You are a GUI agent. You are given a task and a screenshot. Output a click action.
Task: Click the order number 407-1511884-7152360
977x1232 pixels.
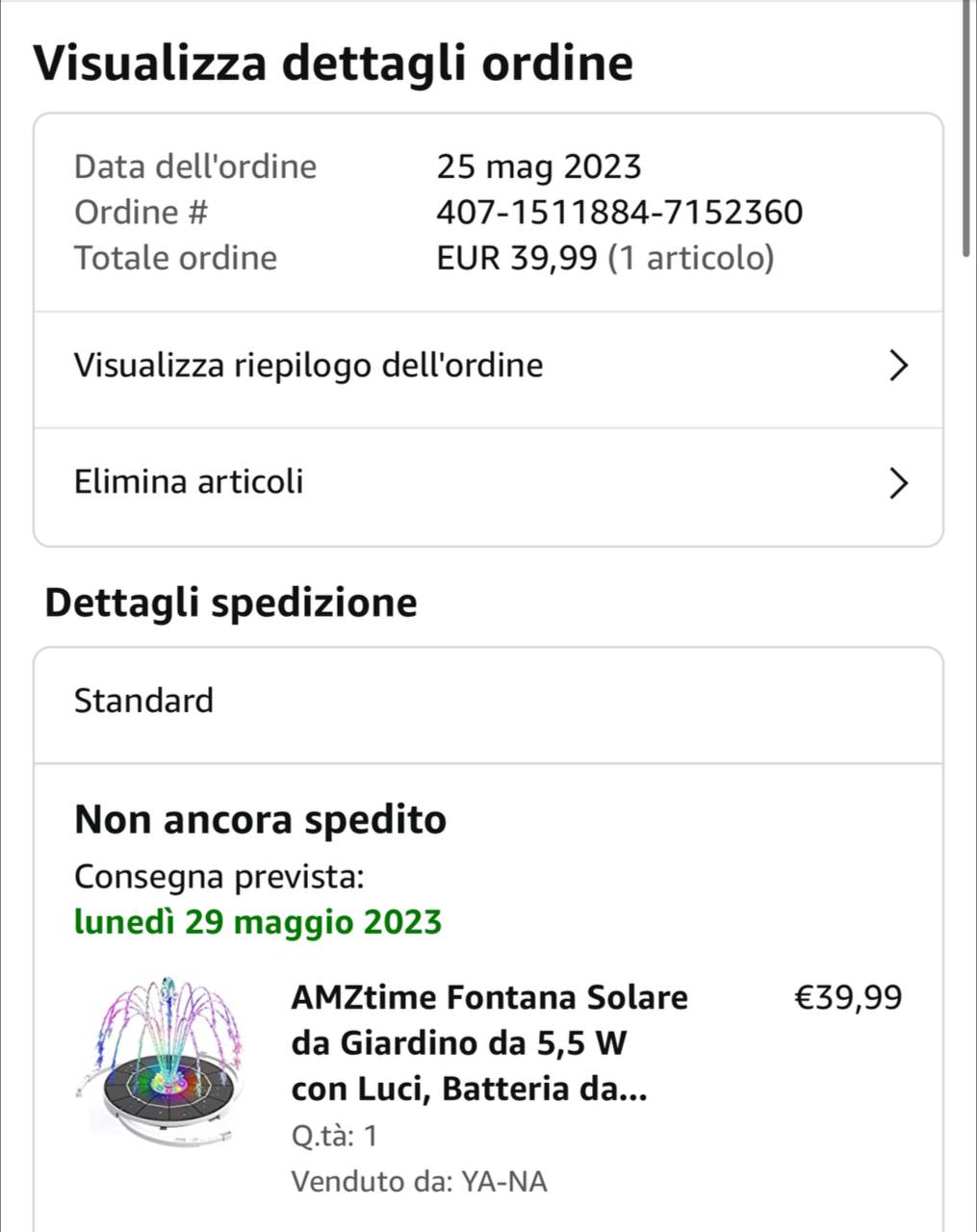click(x=619, y=212)
